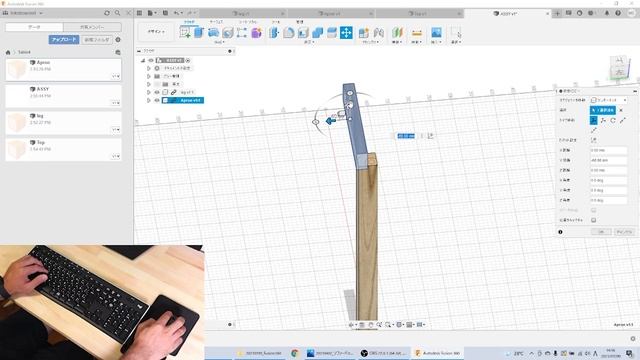
Task: Click the Y distance input field
Action: click(x=608, y=160)
